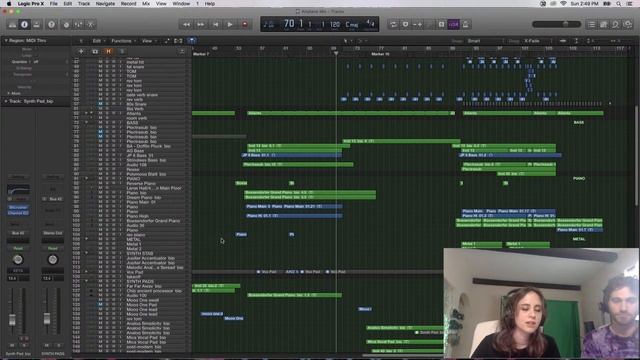Open the Apple Loops browser icon
Screen dimensions: 640x360
click(x=616, y=24)
